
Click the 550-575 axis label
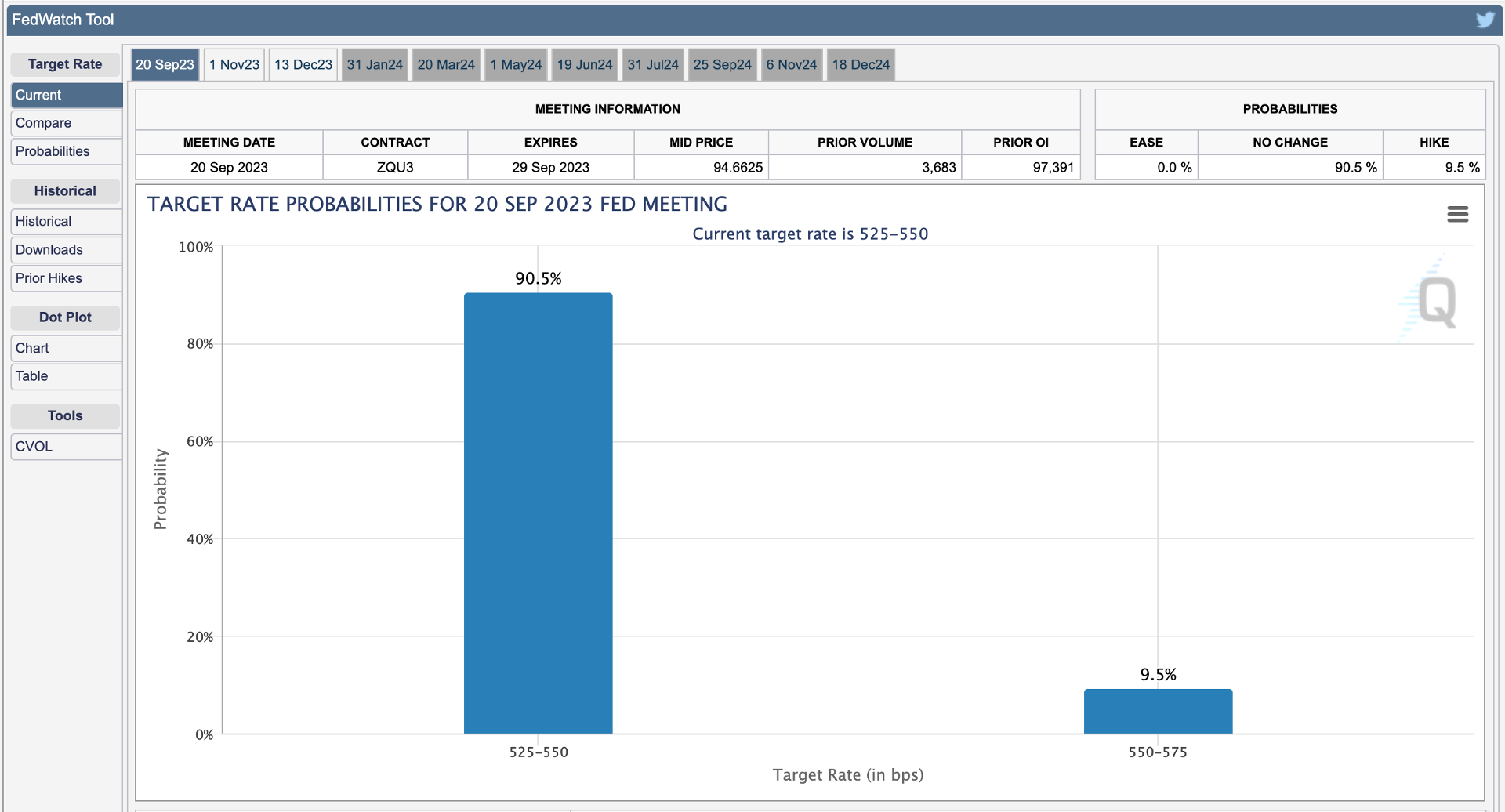point(1158,752)
